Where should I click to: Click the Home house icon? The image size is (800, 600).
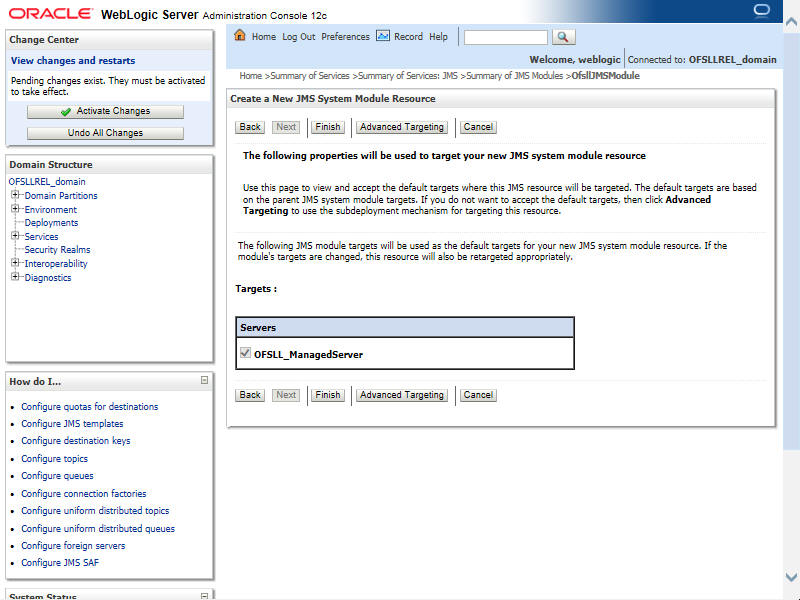click(240, 35)
